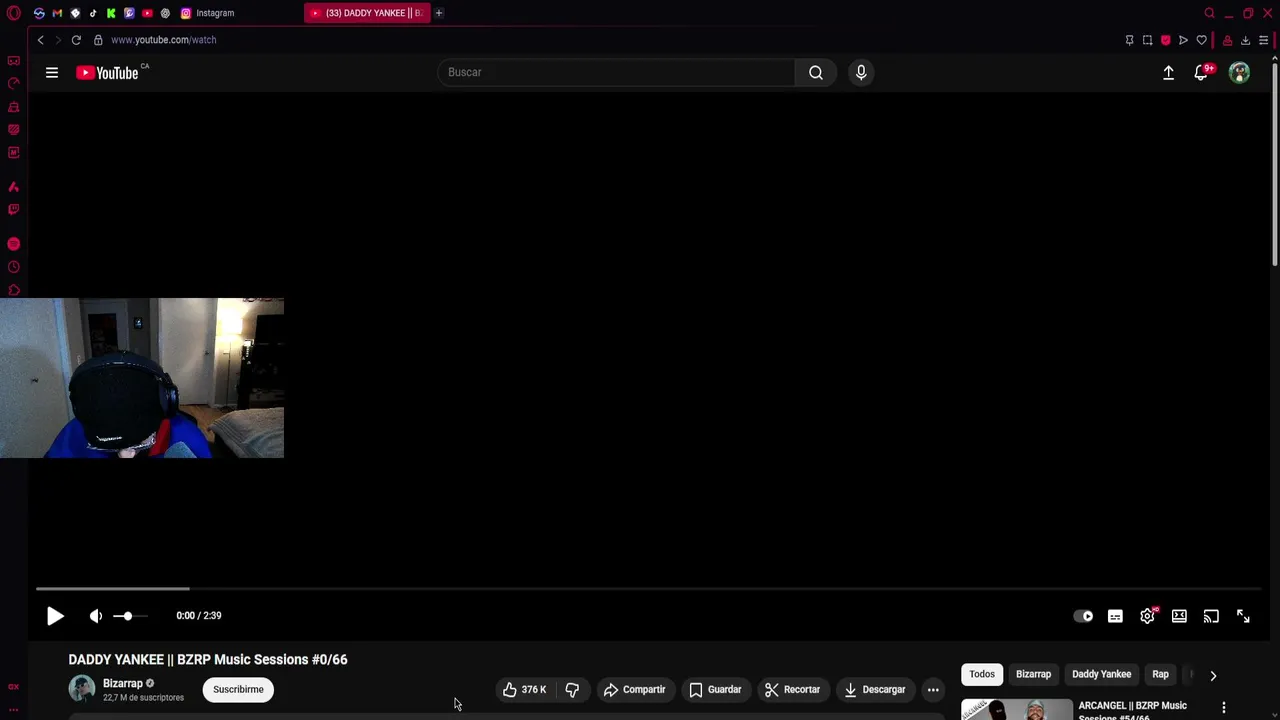
Task: Open YouTube notifications bell
Action: point(1202,72)
